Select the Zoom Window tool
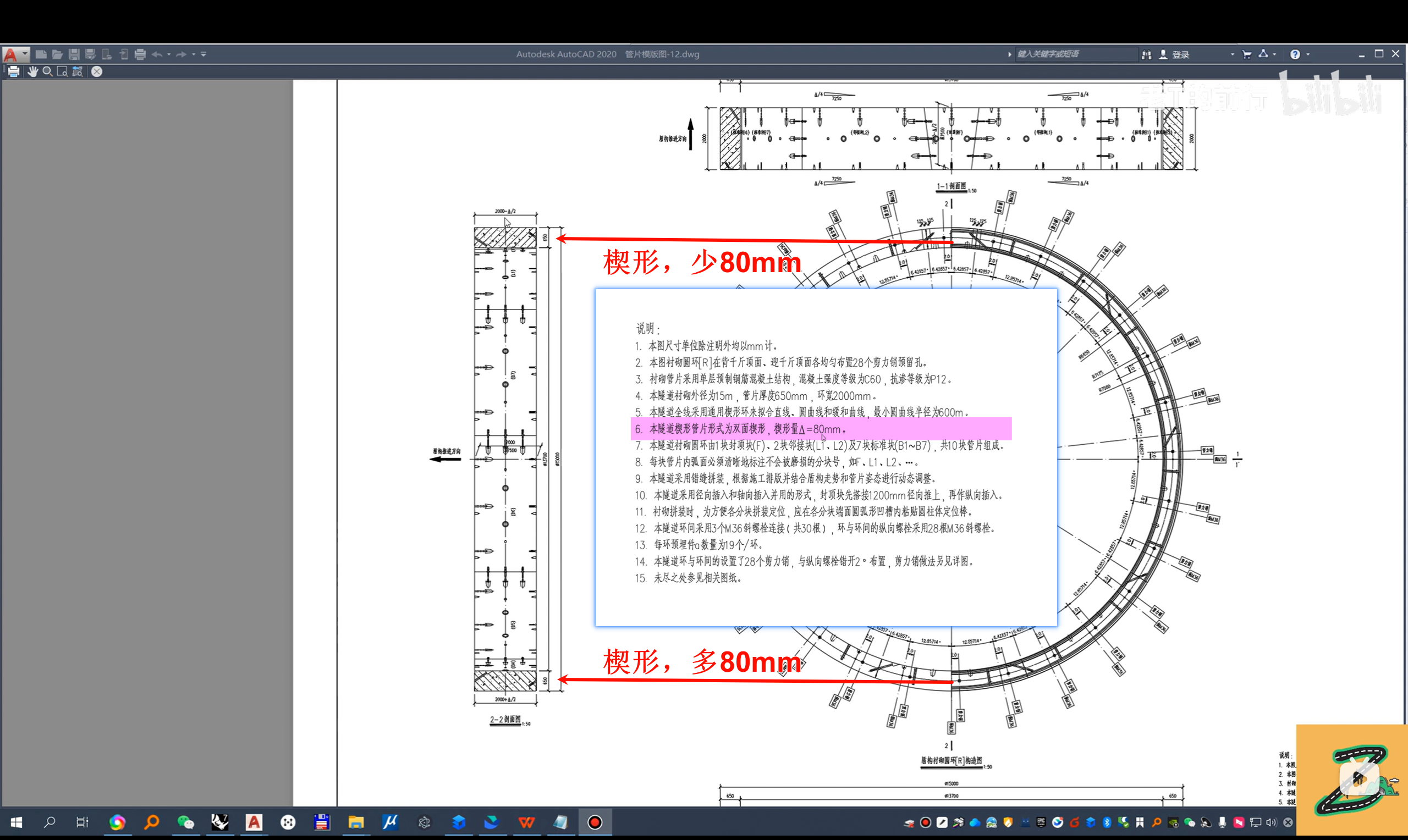 (62, 71)
